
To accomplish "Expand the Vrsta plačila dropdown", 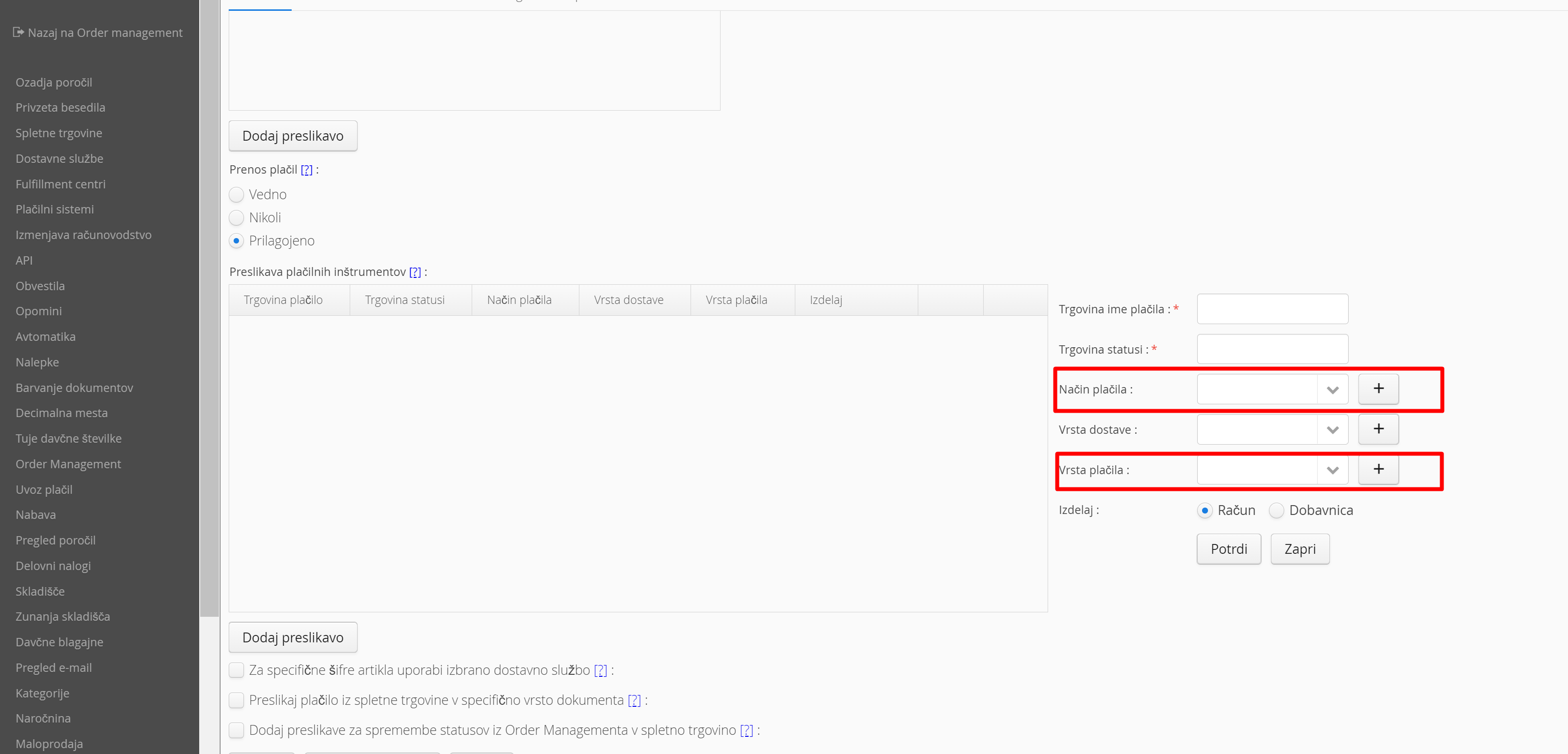I will point(1332,470).
